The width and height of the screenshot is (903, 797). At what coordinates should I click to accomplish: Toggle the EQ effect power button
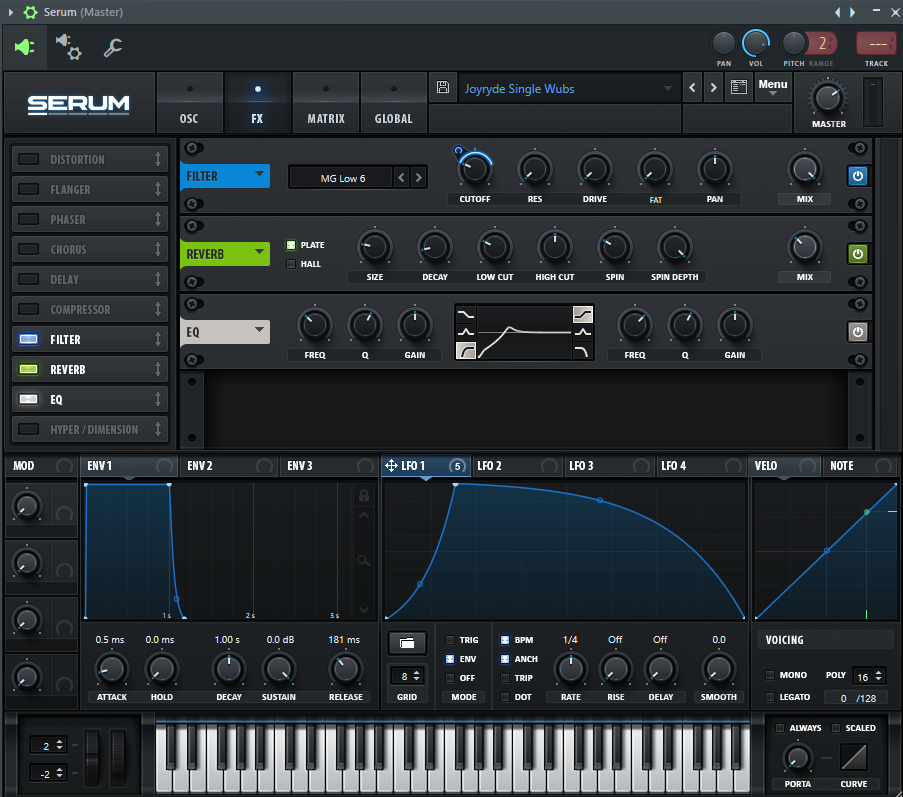858,332
